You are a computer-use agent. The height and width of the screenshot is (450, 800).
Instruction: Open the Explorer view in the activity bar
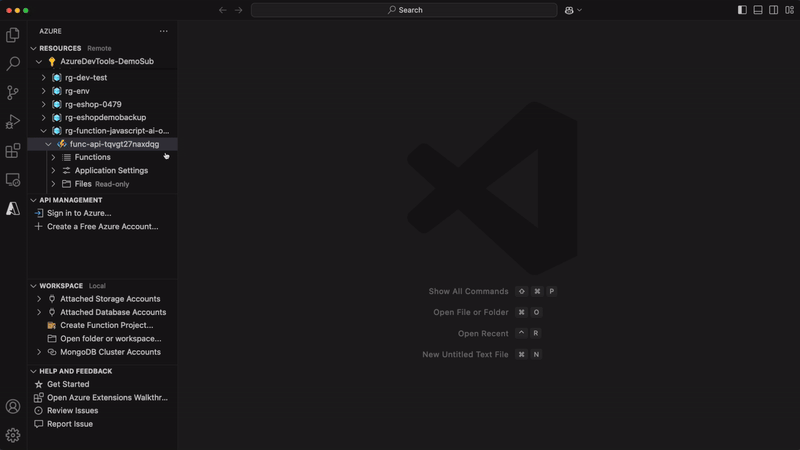tap(13, 35)
